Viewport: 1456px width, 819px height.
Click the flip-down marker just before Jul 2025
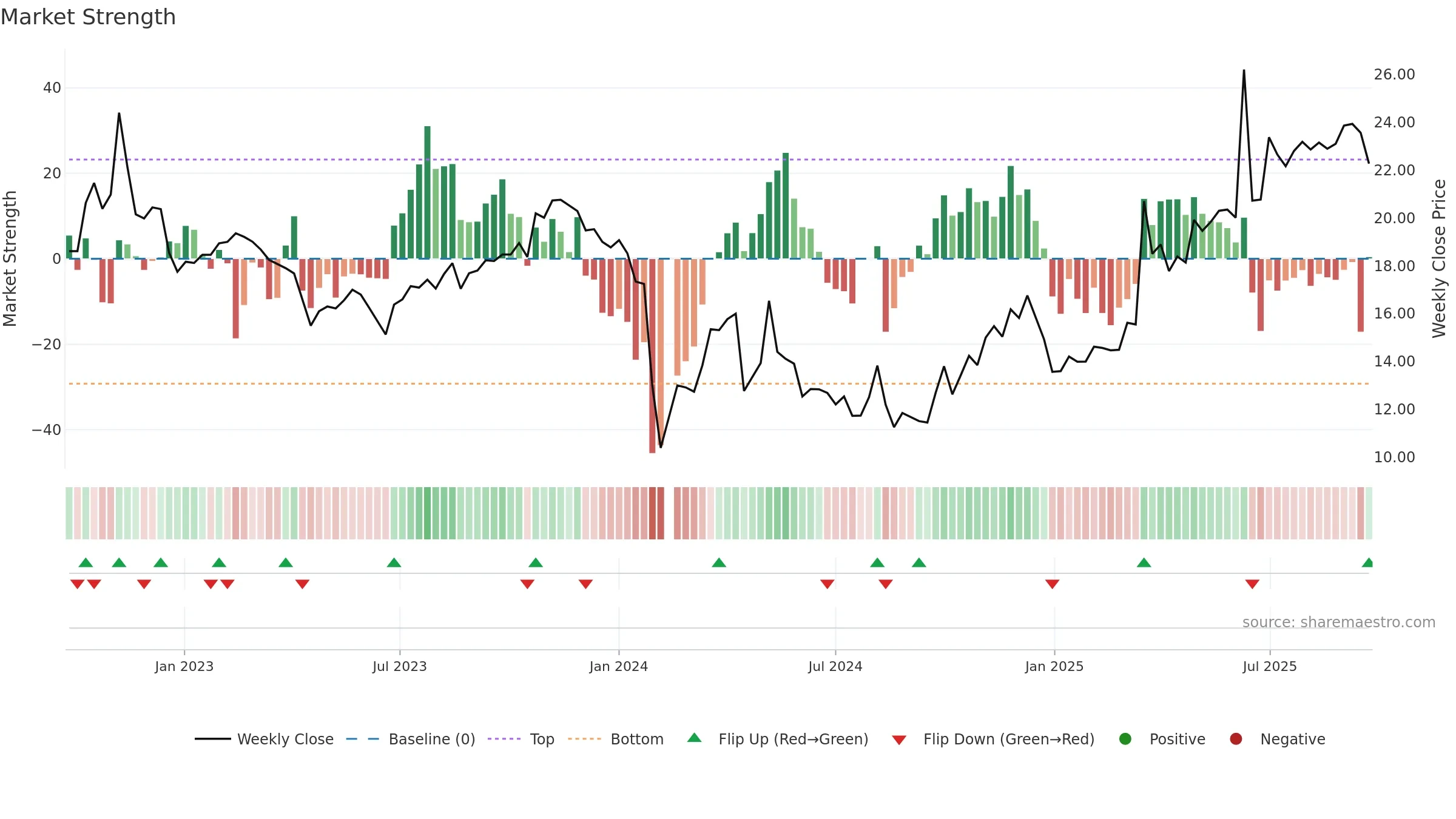[1252, 584]
